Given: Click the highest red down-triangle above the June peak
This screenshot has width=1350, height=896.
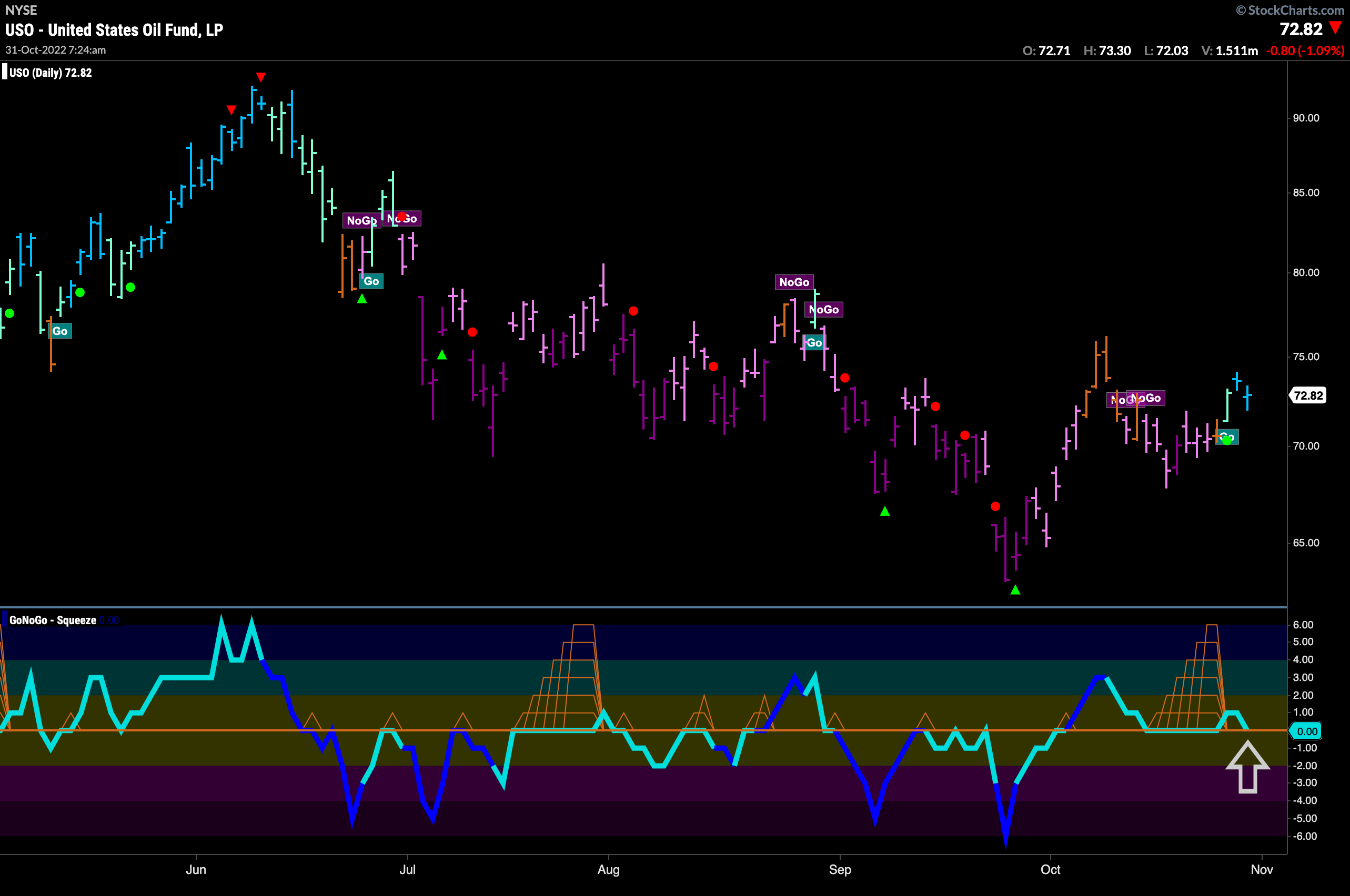Looking at the screenshot, I should coord(261,77).
